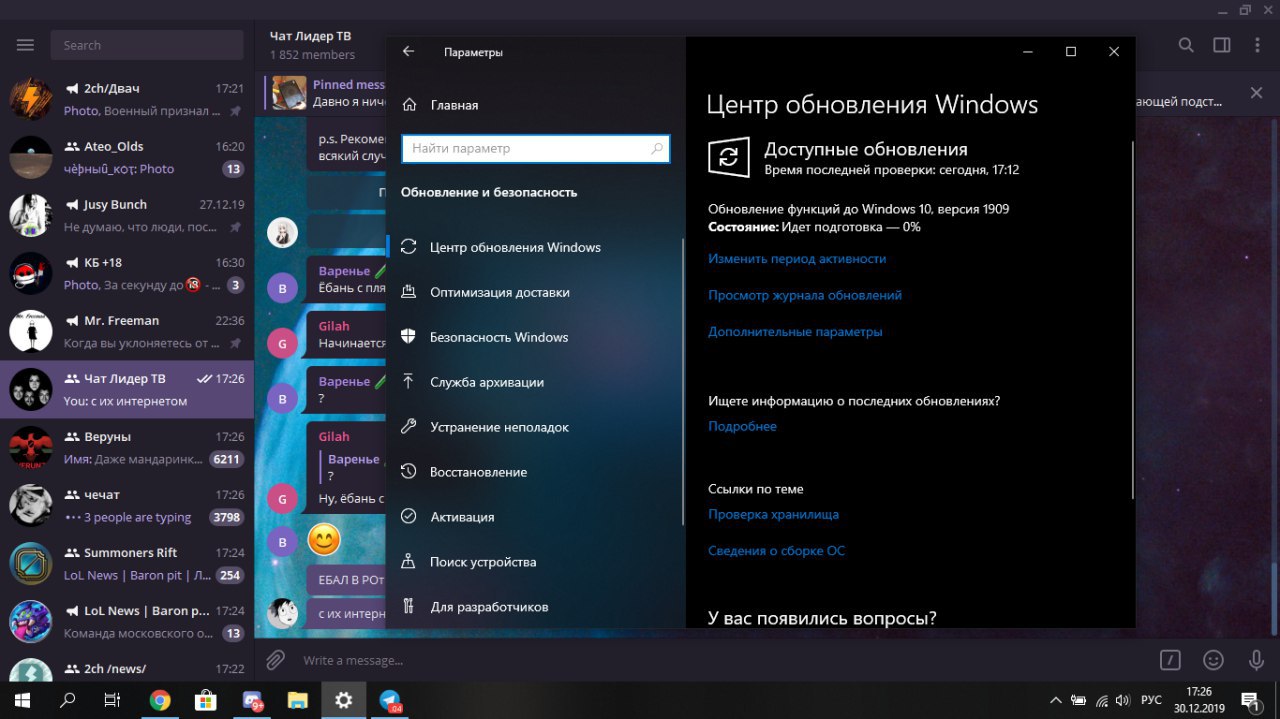Click the Home (Главная) icon in Settings
Viewport: 1280px width, 719px height.
[408, 105]
